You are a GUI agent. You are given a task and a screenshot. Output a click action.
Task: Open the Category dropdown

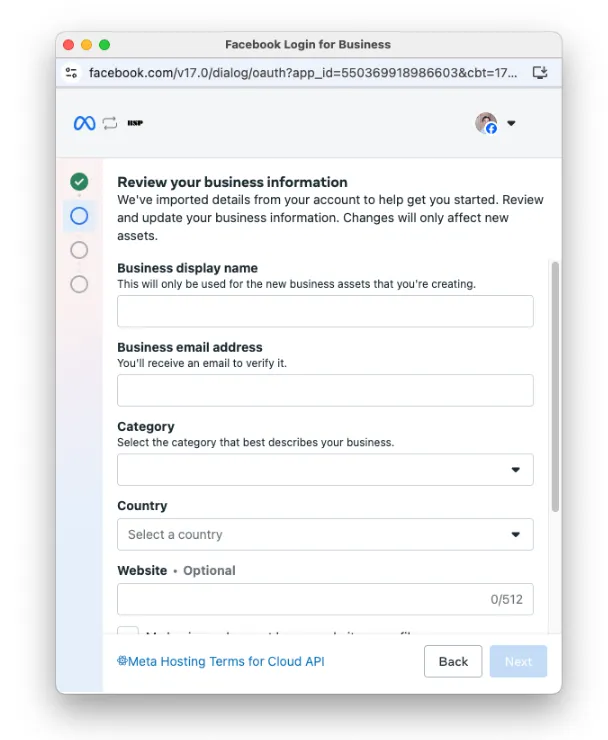click(325, 469)
